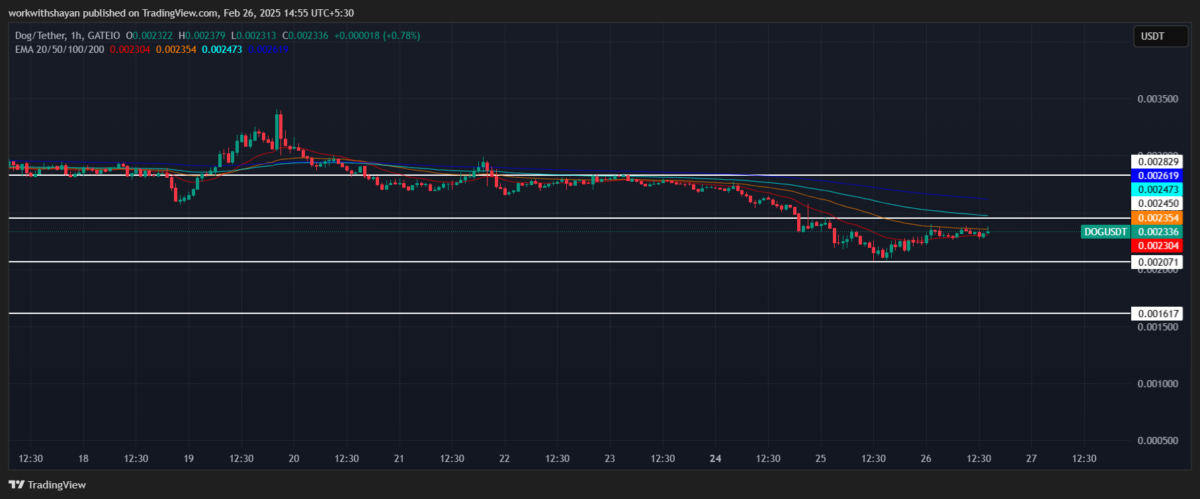The image size is (1200, 499).
Task: Click the TradingView logo icon
Action: (x=17, y=485)
